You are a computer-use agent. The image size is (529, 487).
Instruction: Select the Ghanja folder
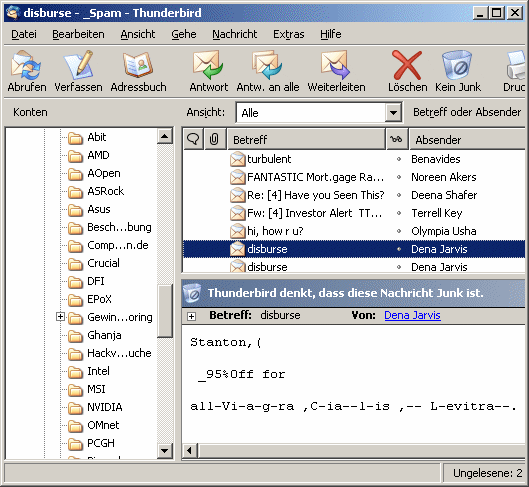click(x=104, y=335)
